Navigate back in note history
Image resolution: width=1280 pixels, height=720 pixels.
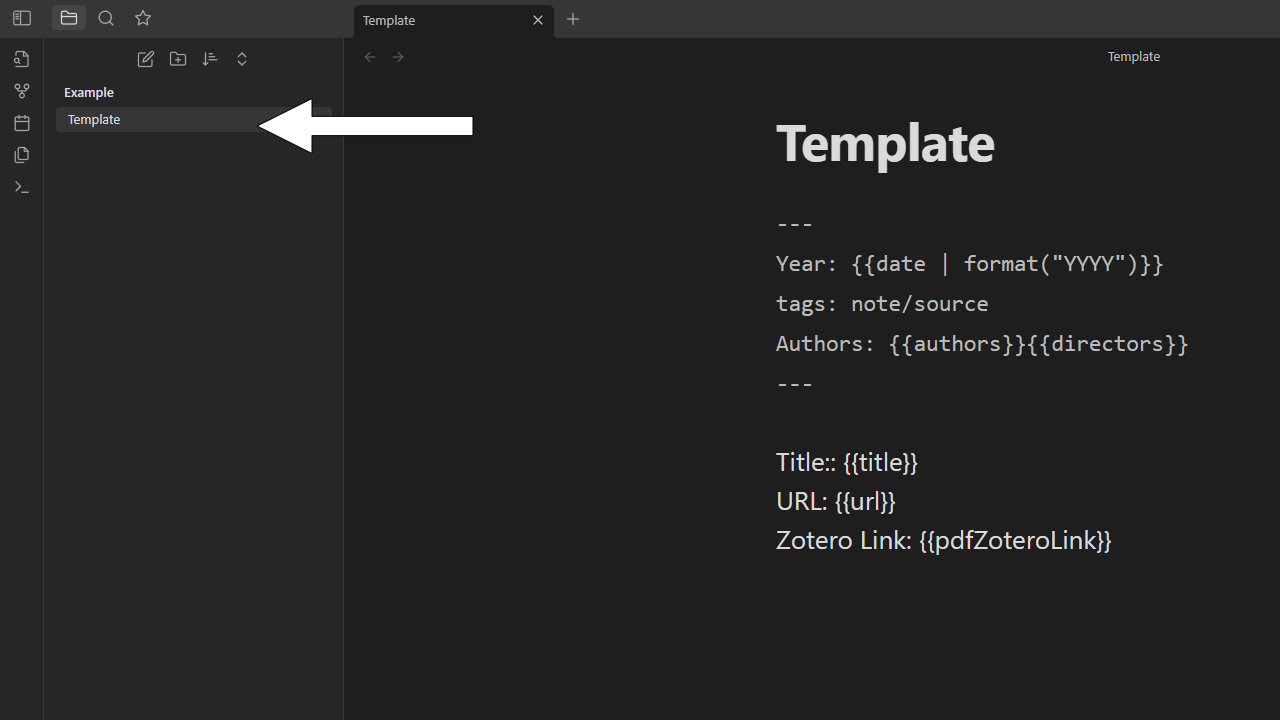[370, 57]
